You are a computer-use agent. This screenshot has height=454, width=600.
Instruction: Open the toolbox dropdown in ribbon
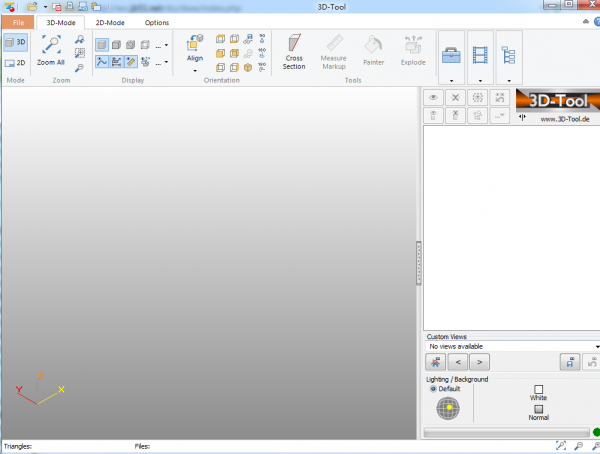tap(451, 78)
